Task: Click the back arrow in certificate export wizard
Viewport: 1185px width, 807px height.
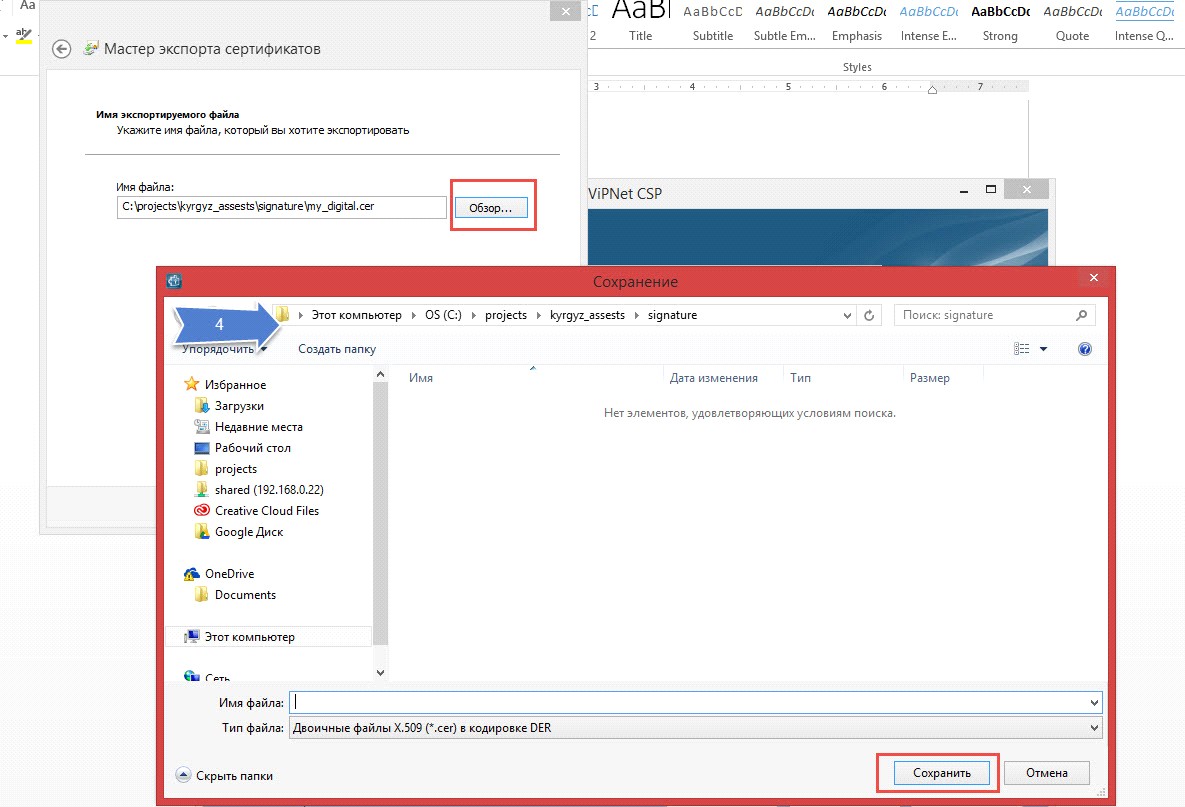Action: (61, 49)
